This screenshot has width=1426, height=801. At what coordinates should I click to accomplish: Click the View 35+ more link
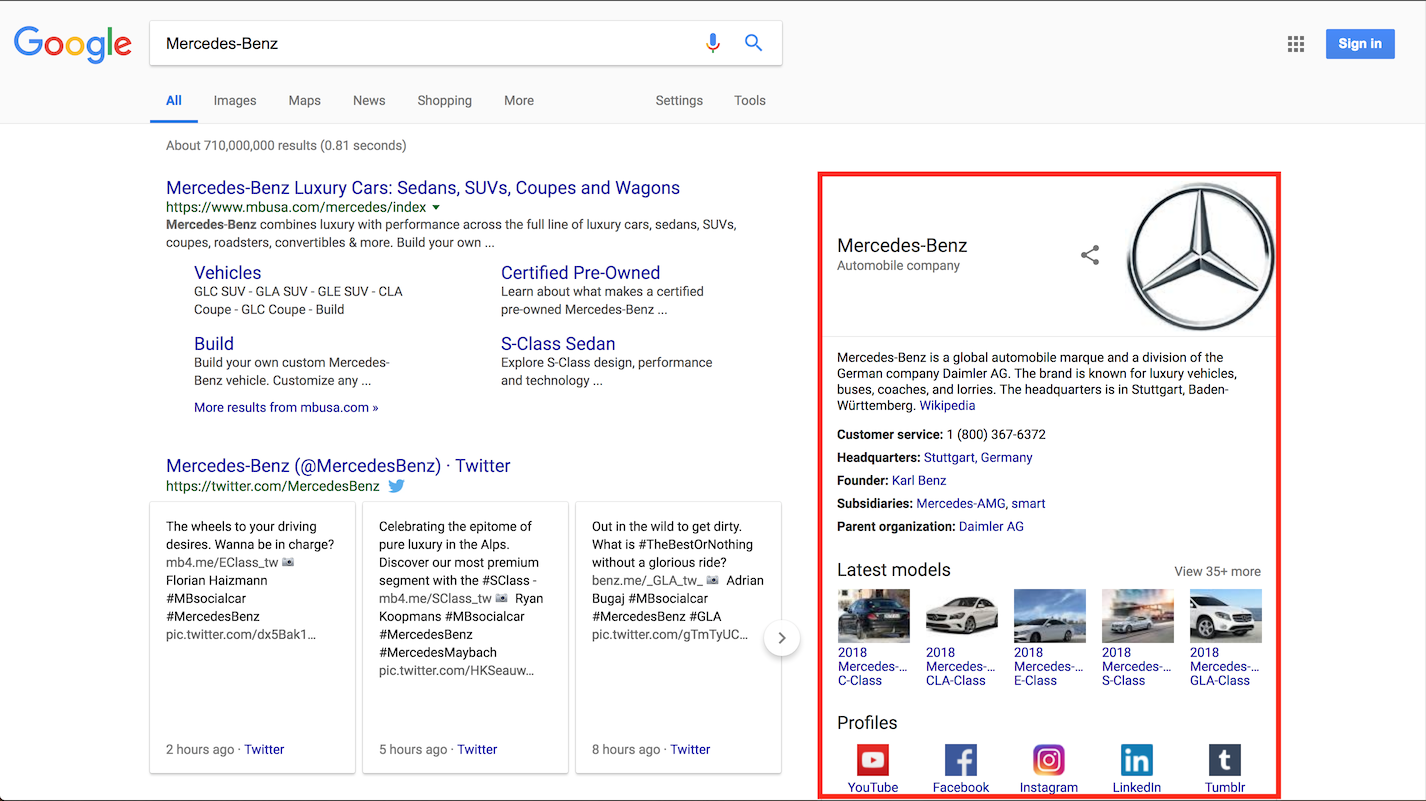point(1217,570)
